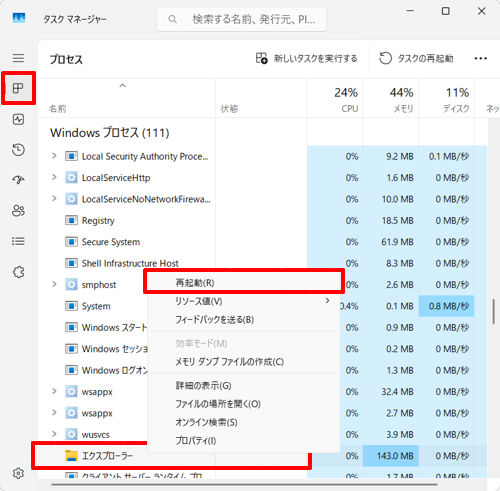Click the タスクの再起動 button
The height and width of the screenshot is (491, 500).
click(416, 59)
